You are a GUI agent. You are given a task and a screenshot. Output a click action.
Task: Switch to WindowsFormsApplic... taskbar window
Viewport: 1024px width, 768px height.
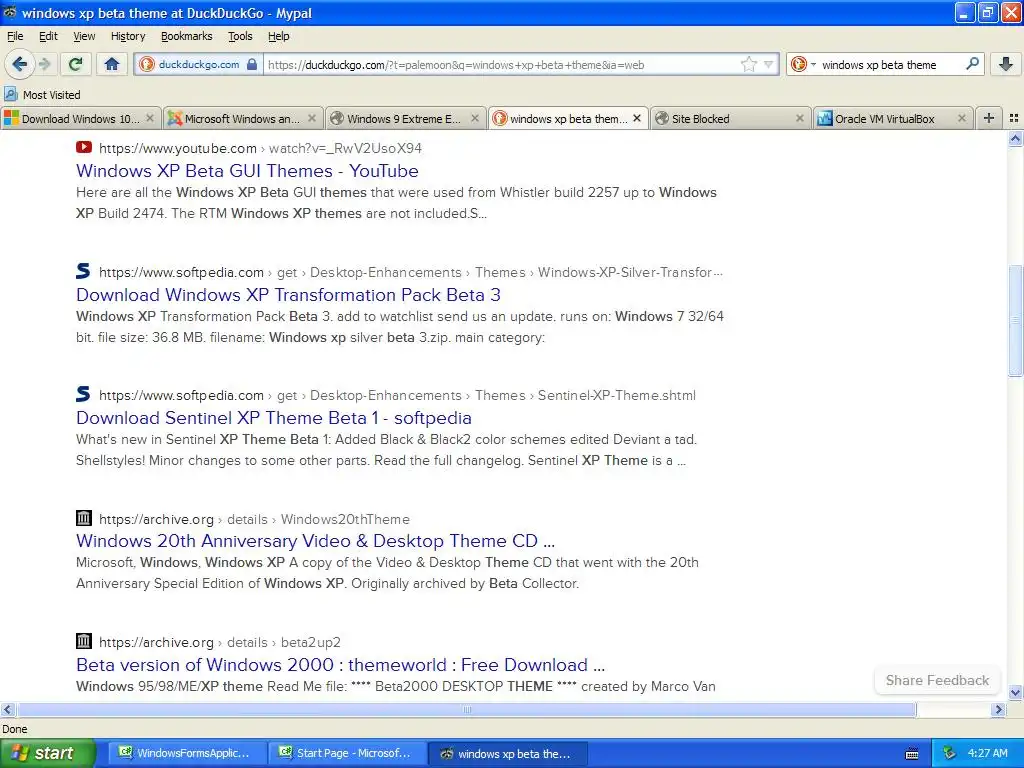185,754
